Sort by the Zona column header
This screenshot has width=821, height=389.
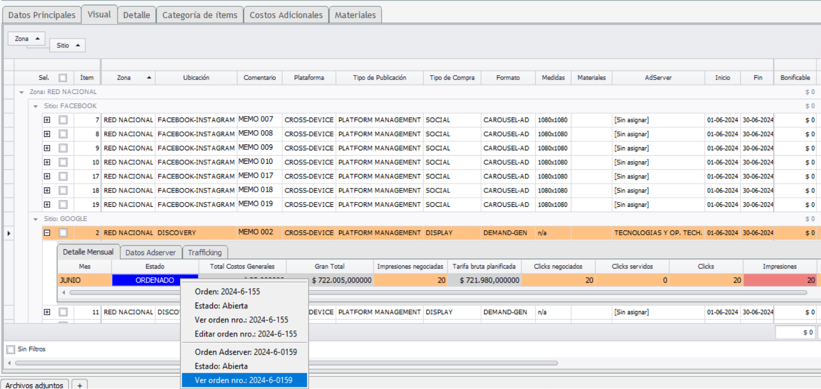(128, 77)
